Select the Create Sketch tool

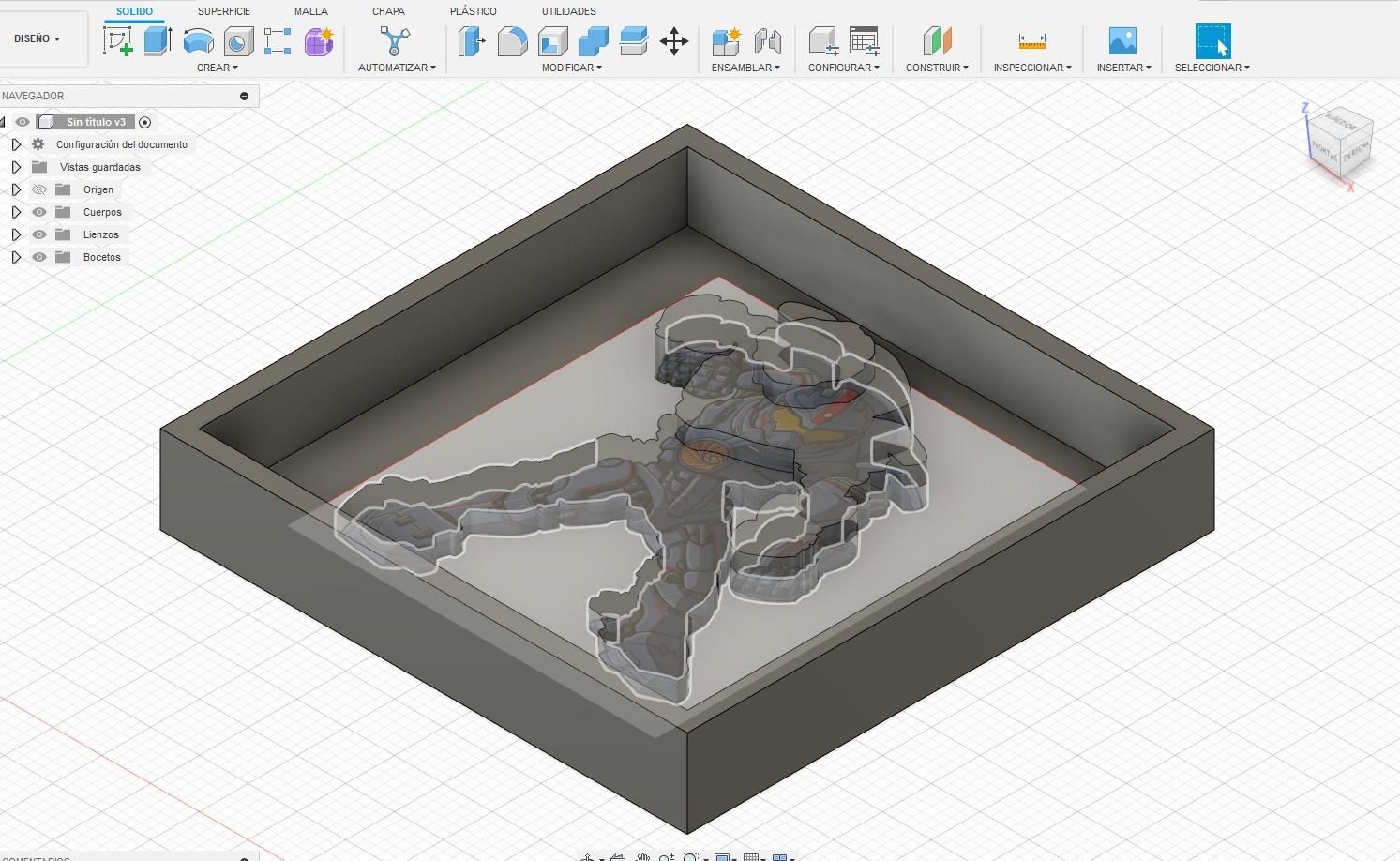(118, 41)
